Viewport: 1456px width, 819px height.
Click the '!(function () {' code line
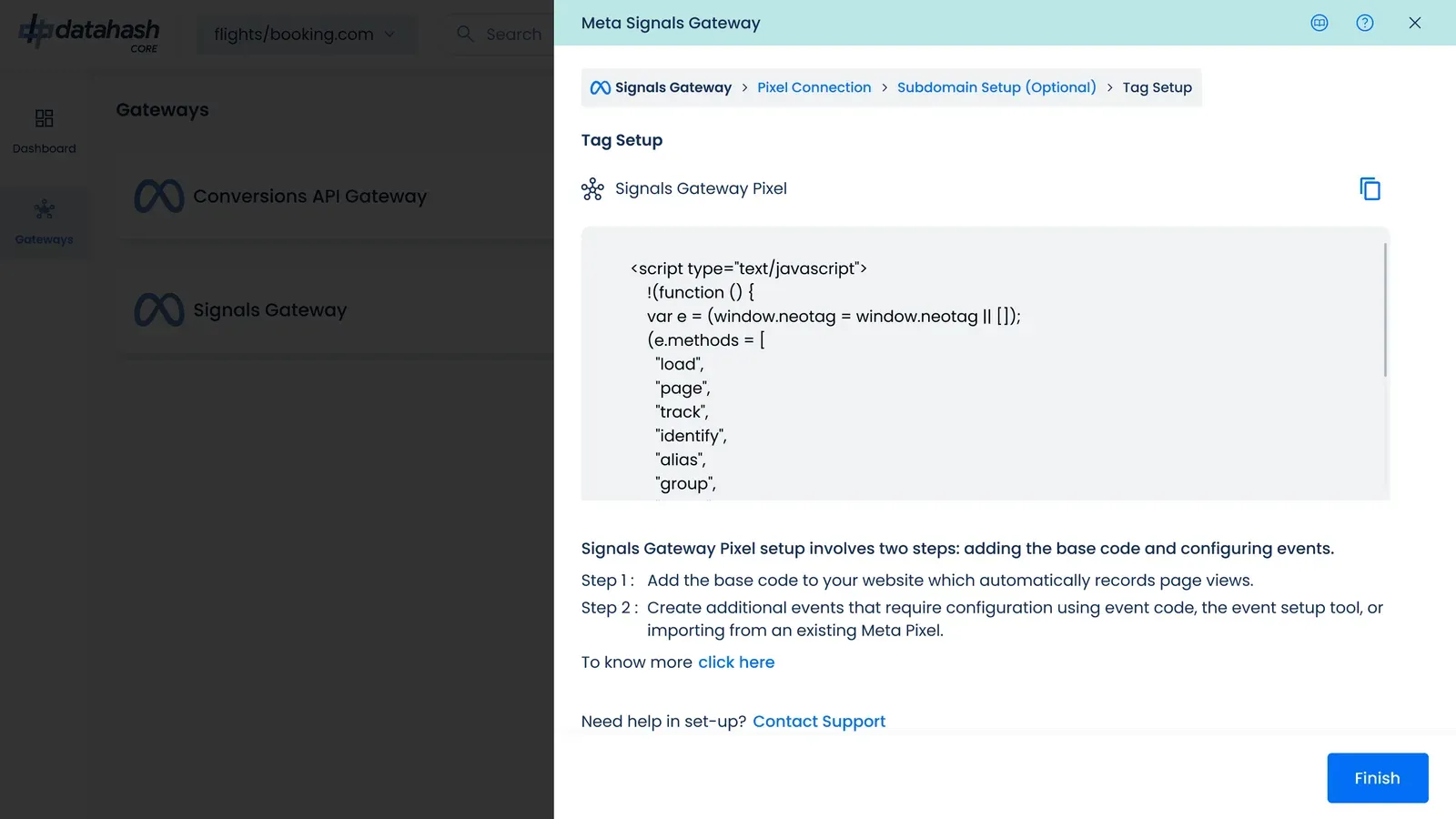click(x=701, y=292)
